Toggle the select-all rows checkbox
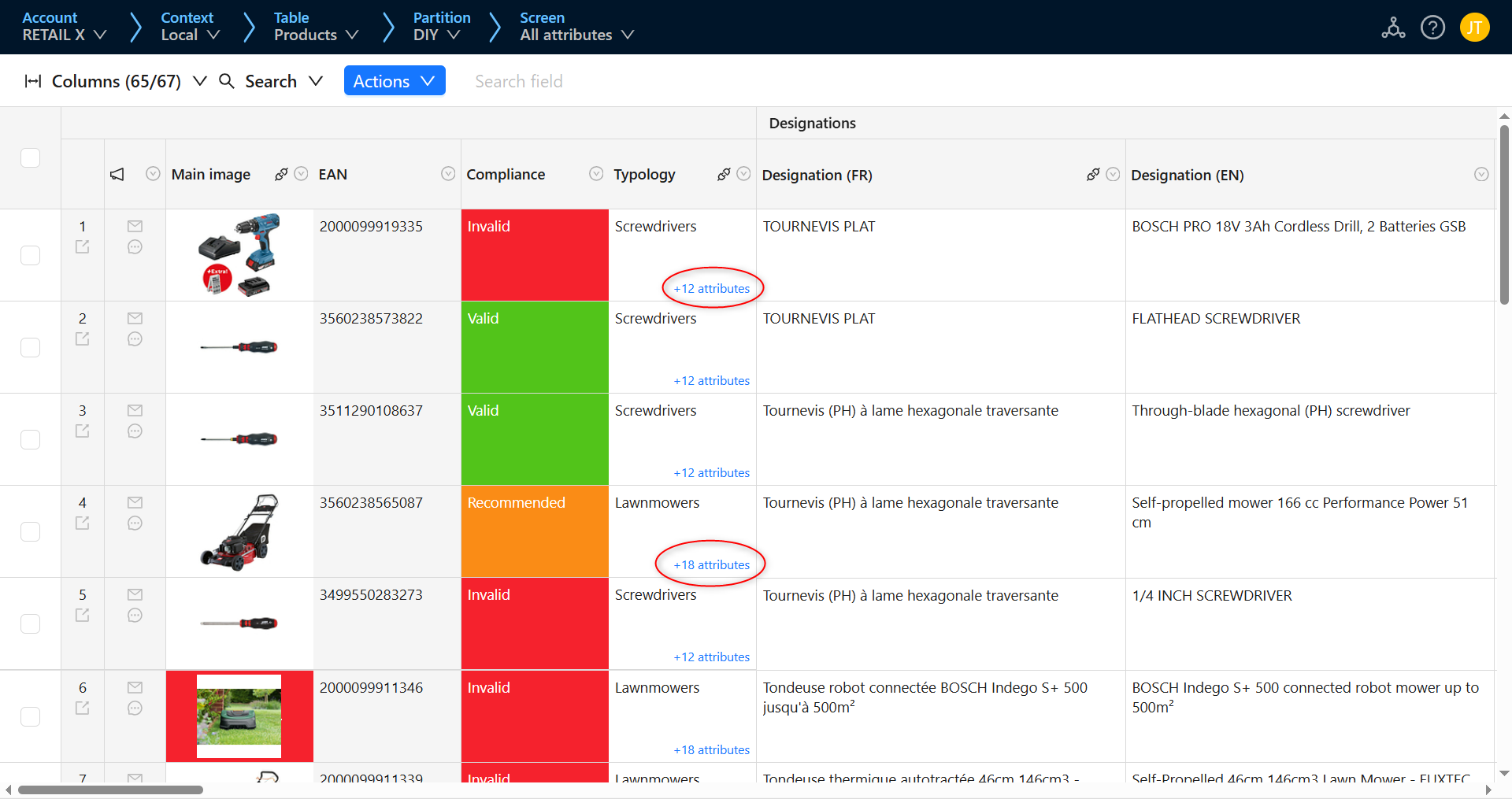1512x799 pixels. pos(30,157)
